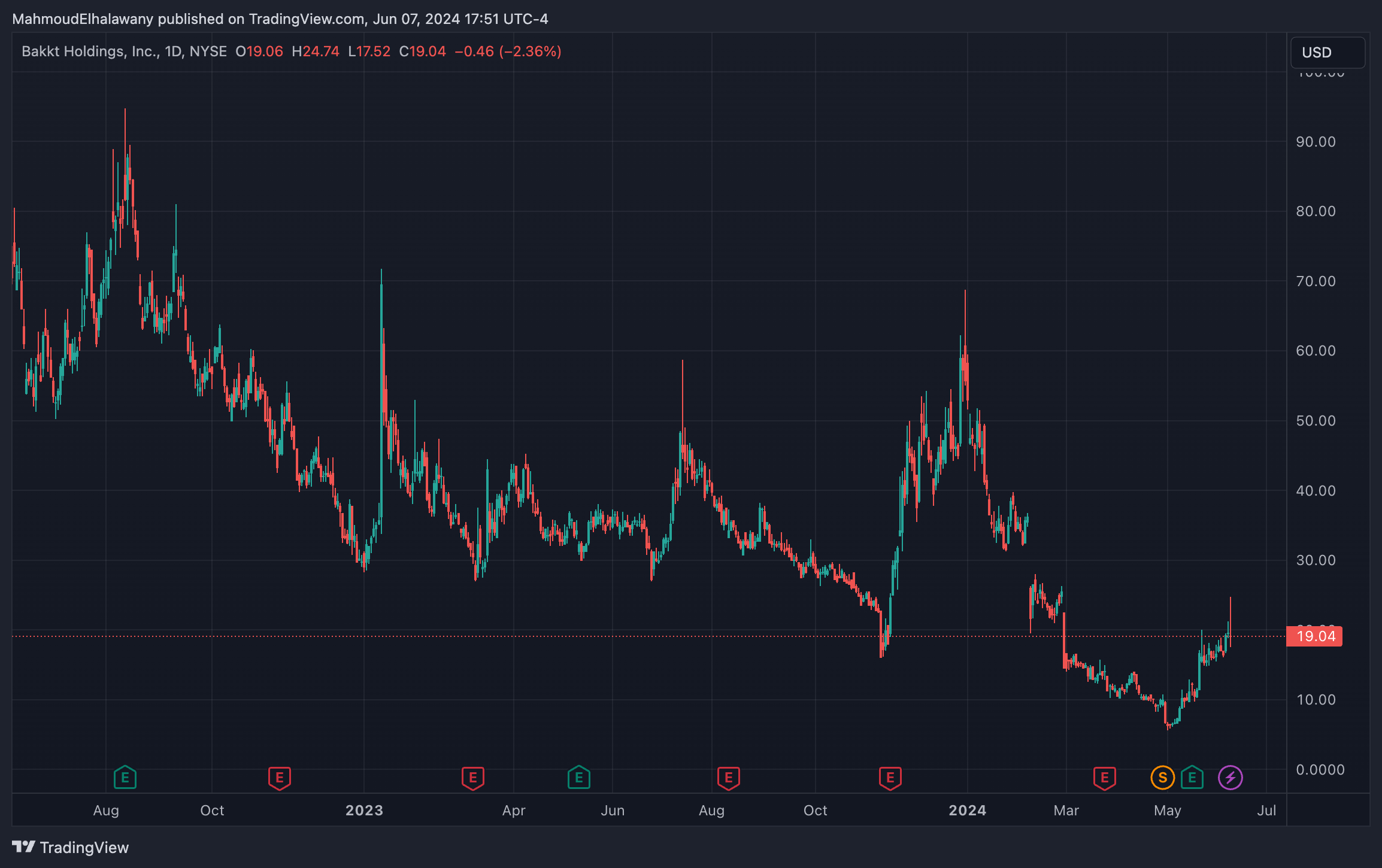Click the red earnings marker after Oct 2022

click(279, 778)
